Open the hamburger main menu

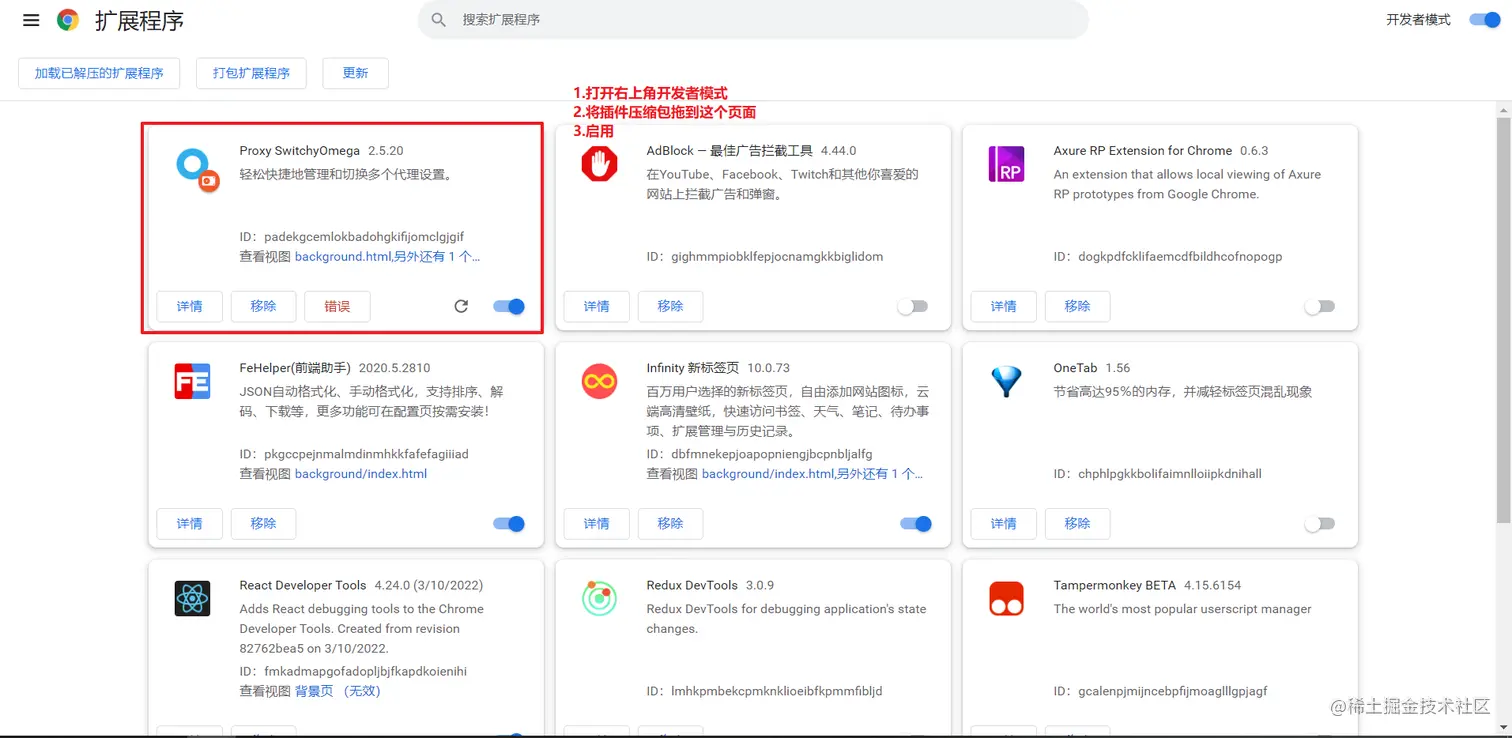[x=31, y=20]
